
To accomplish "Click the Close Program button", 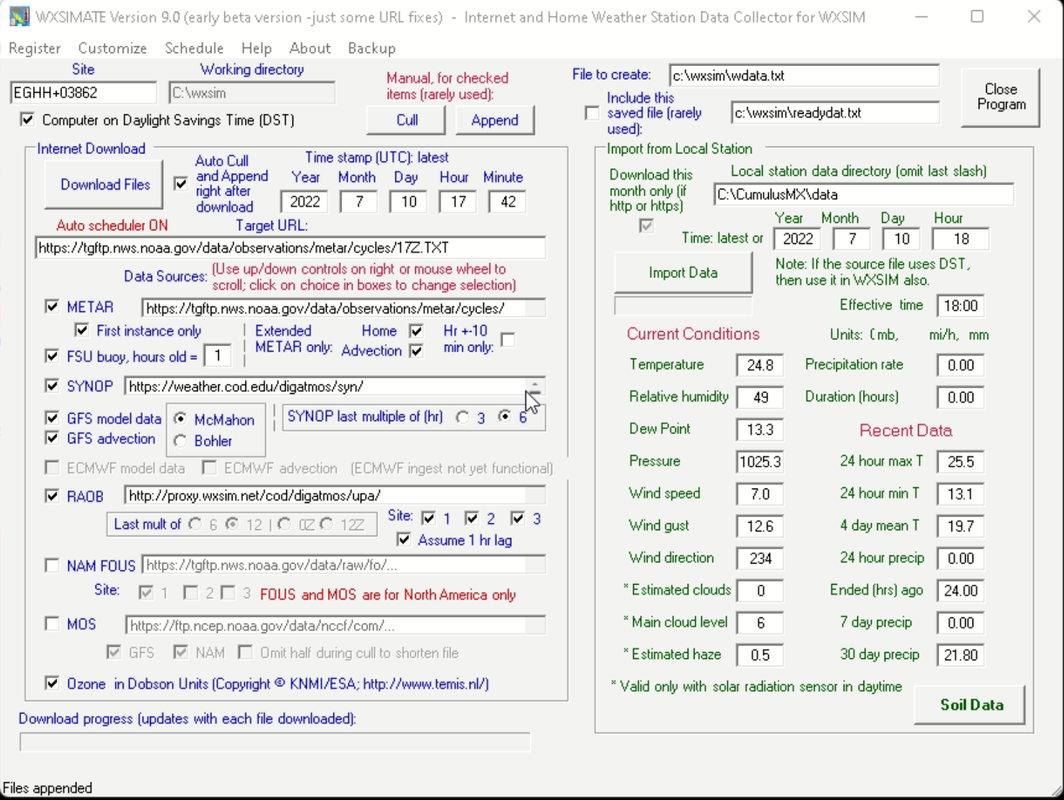I will 1001,97.
